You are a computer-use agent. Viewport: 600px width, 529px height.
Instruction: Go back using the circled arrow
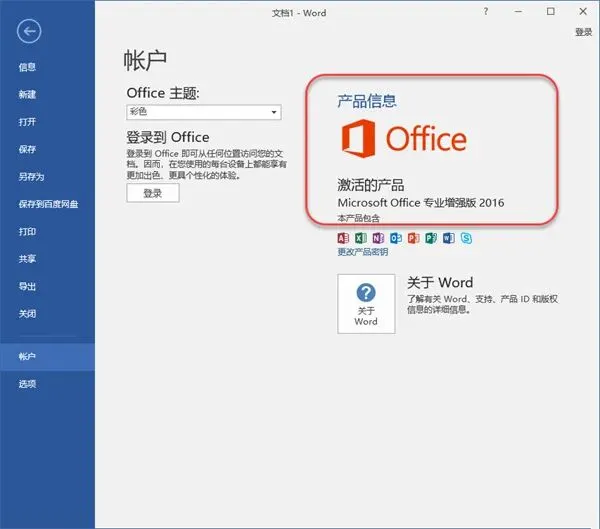click(x=29, y=31)
